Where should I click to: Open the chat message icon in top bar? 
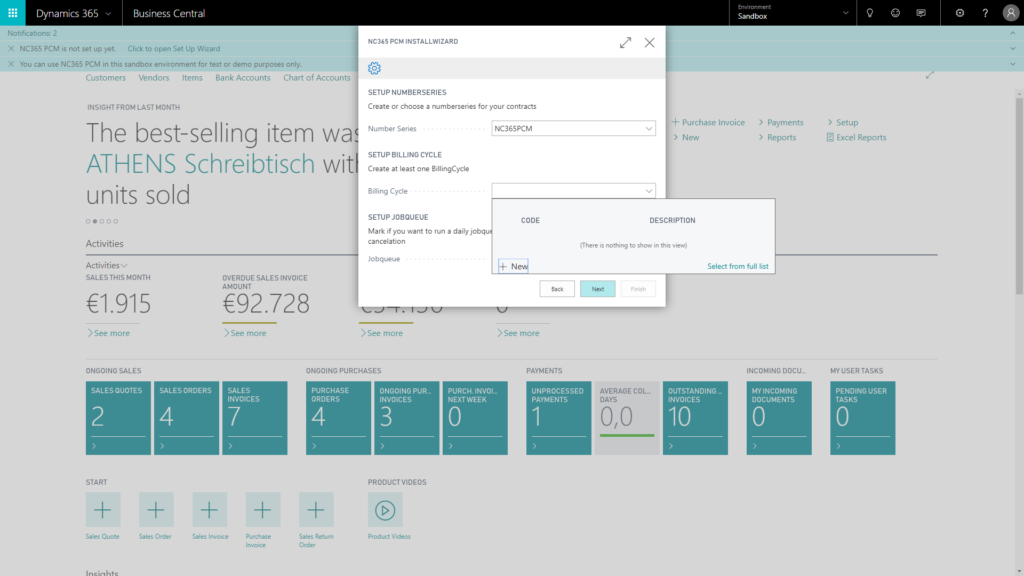921,12
